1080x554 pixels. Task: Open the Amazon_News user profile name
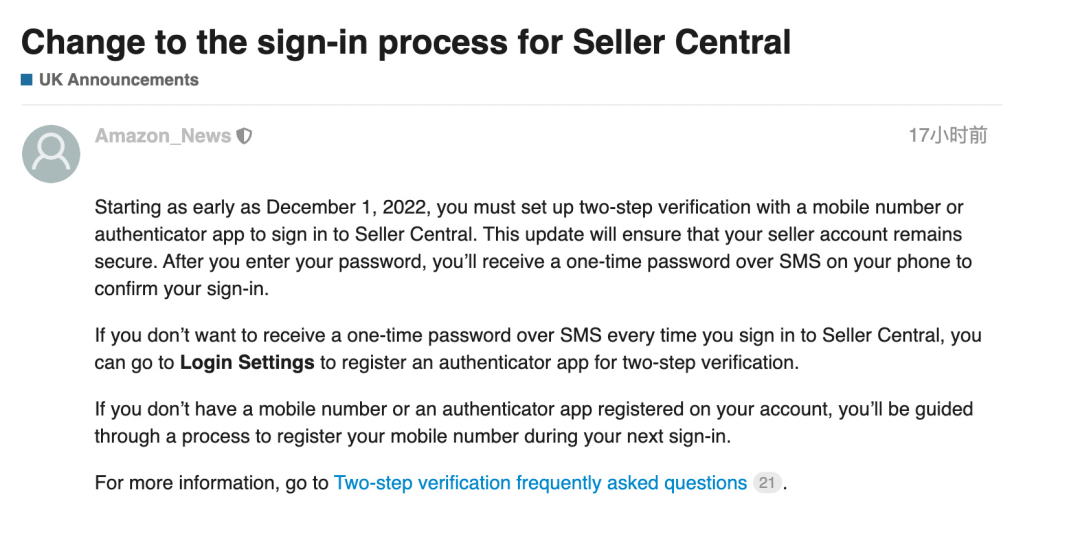[x=163, y=136]
